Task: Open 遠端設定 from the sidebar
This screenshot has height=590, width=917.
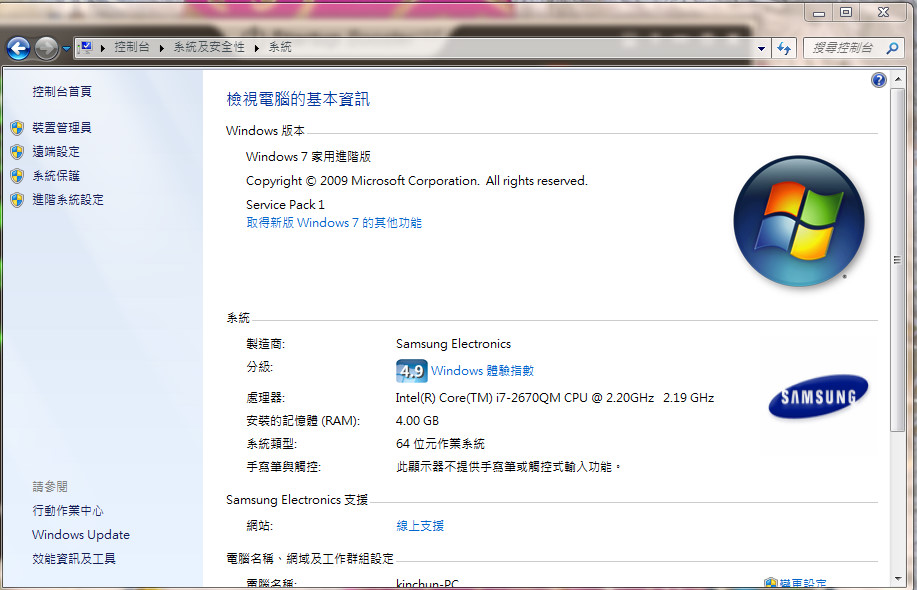Action: tap(56, 151)
